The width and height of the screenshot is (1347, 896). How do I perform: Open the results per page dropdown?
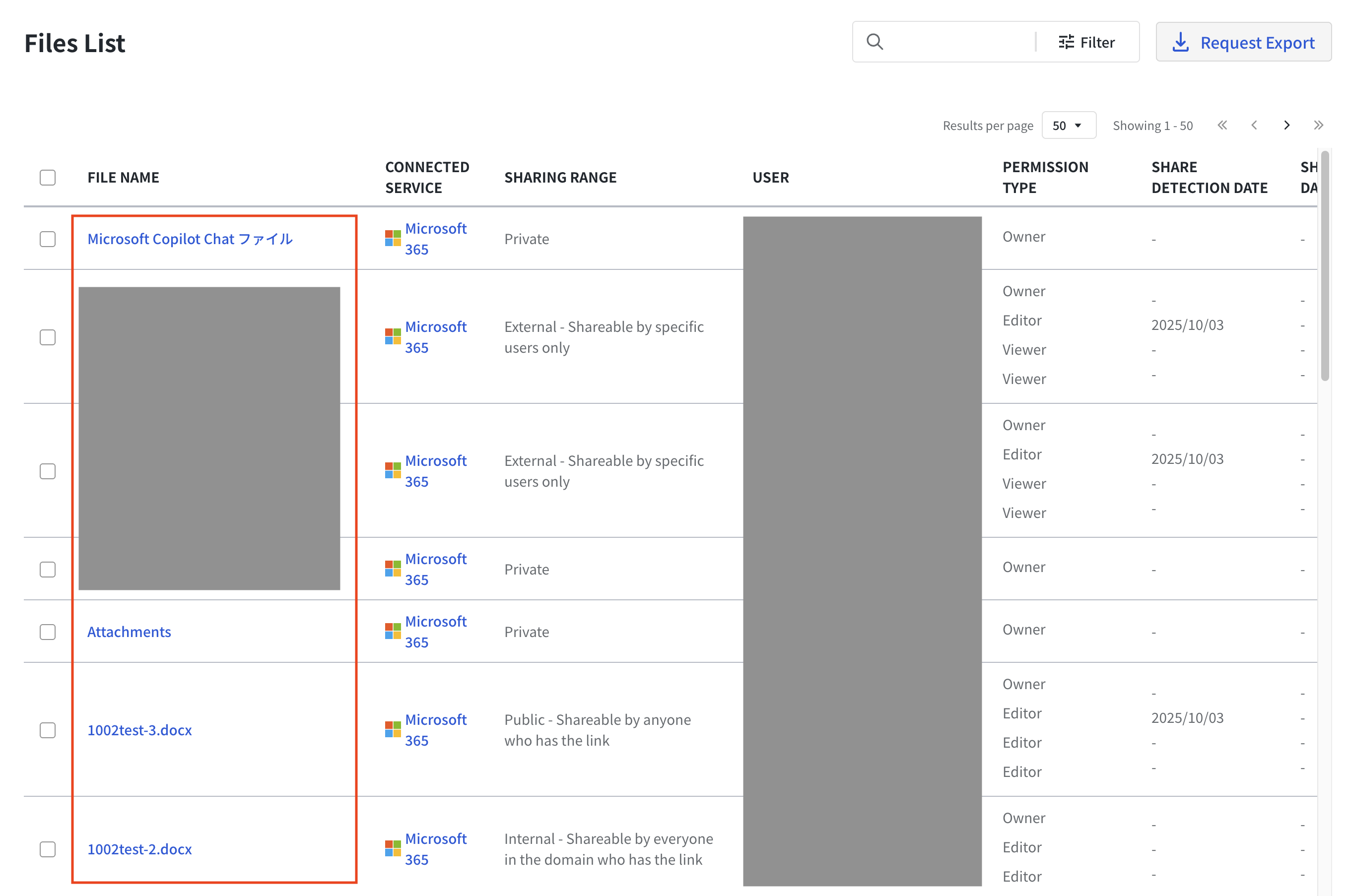click(1068, 125)
